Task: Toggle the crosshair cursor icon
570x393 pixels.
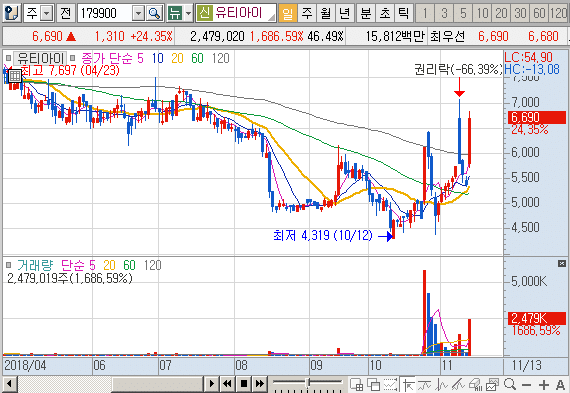Action: point(408,385)
